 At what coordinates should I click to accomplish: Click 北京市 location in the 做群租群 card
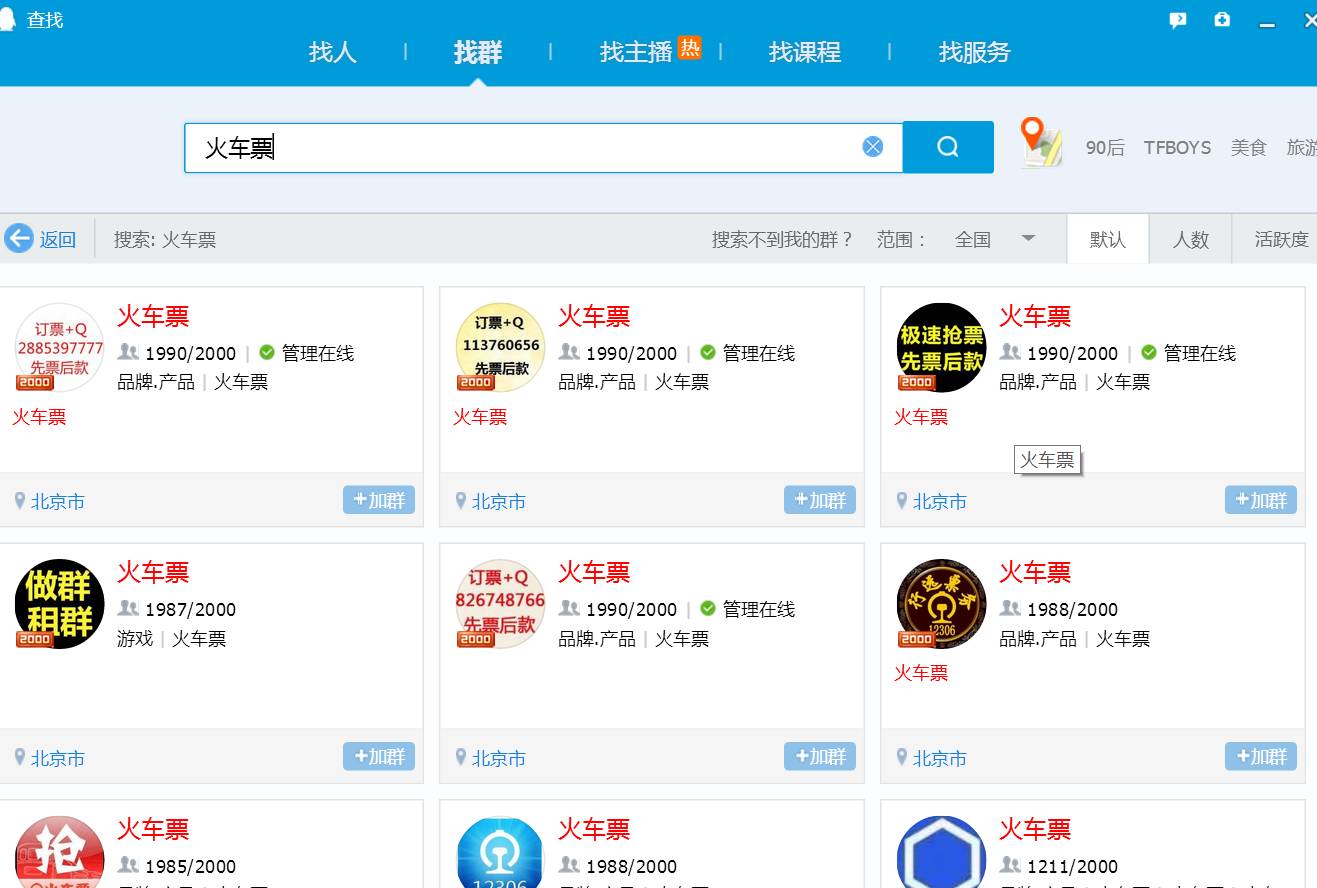point(58,759)
